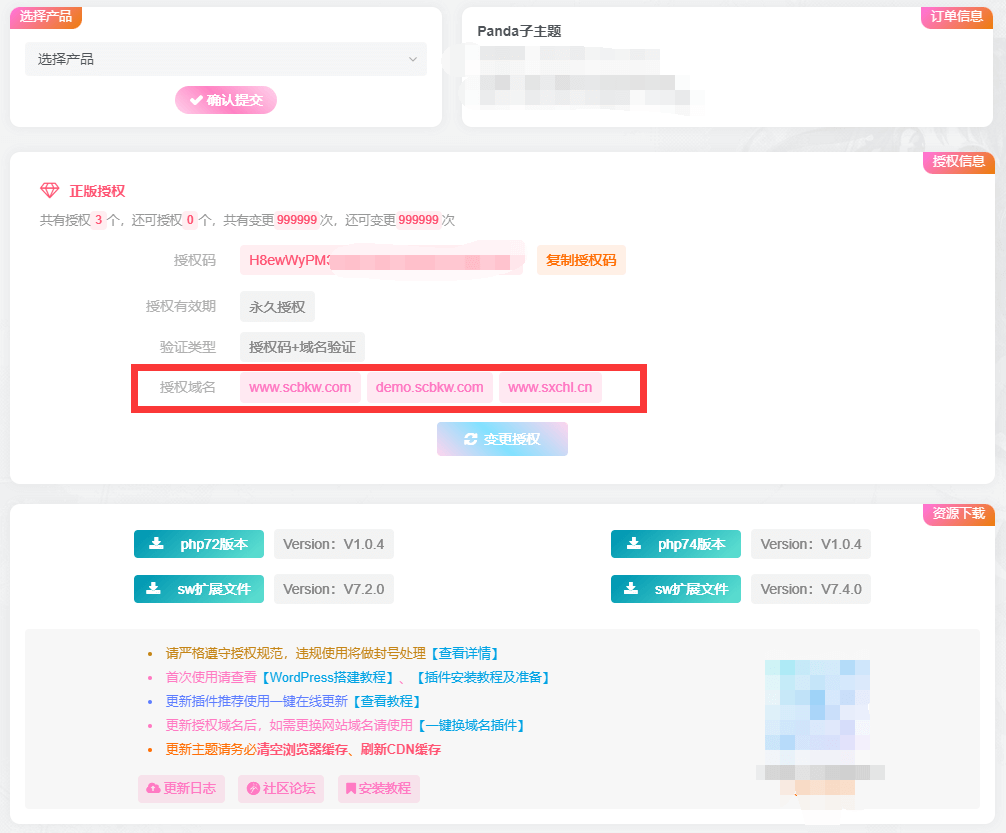Click download icon of sw扩展文件 V7.4.0

[x=631, y=588]
